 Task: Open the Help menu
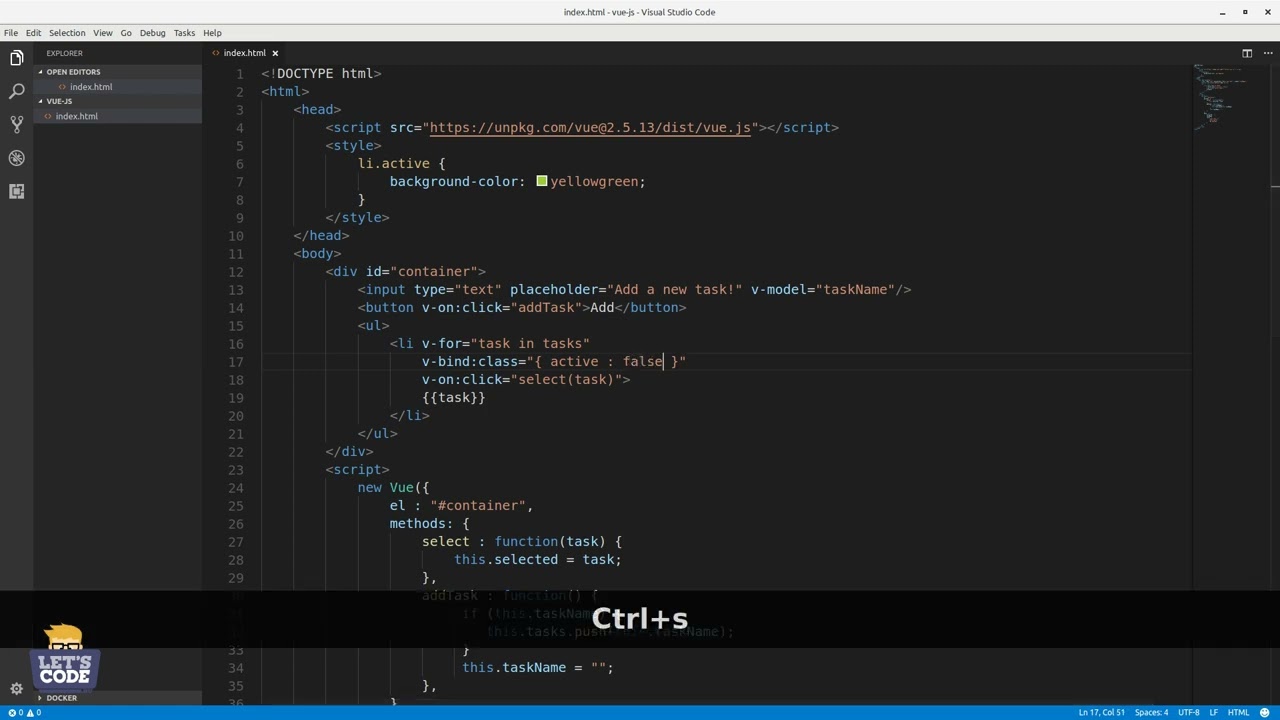point(212,33)
